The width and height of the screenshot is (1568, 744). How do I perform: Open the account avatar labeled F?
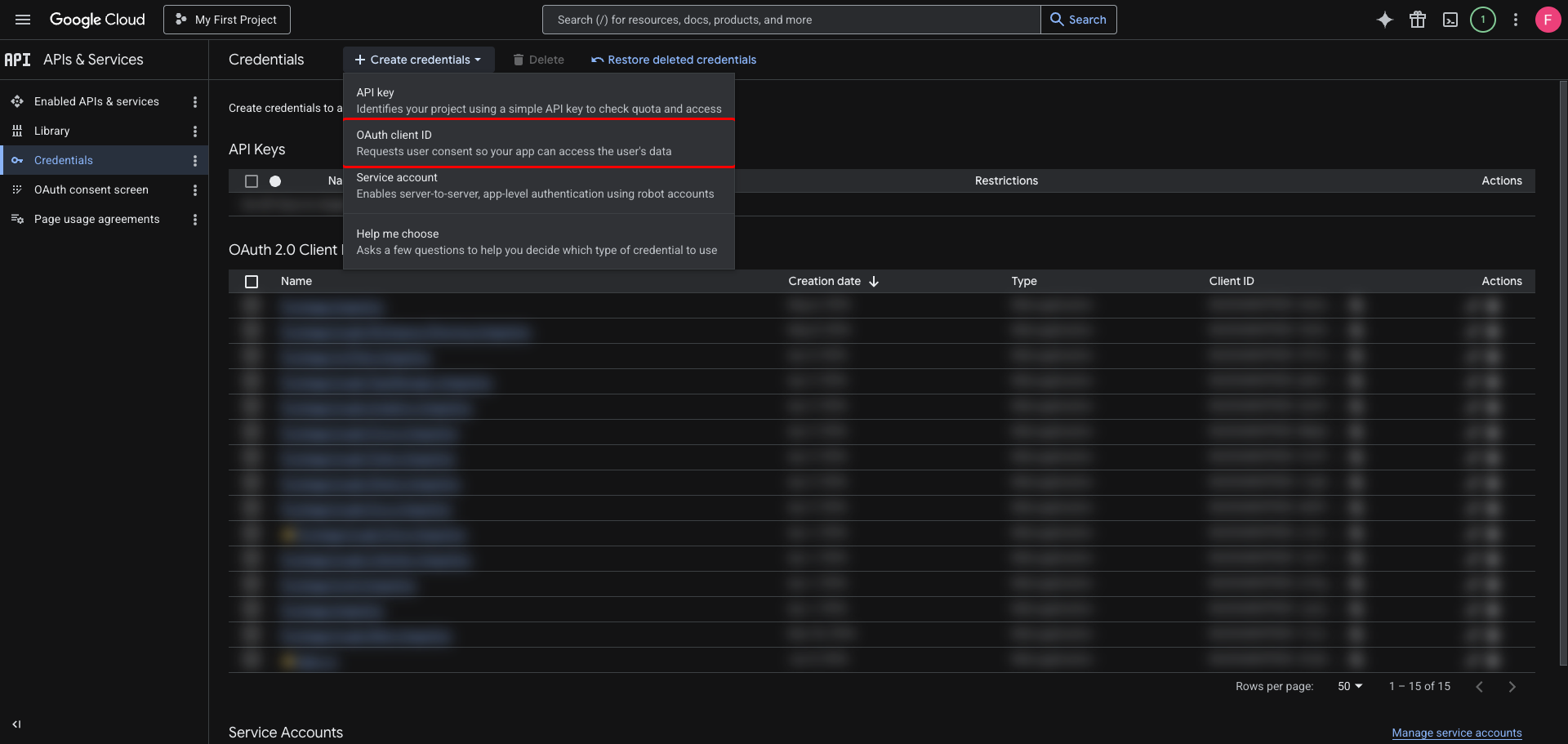pos(1548,20)
